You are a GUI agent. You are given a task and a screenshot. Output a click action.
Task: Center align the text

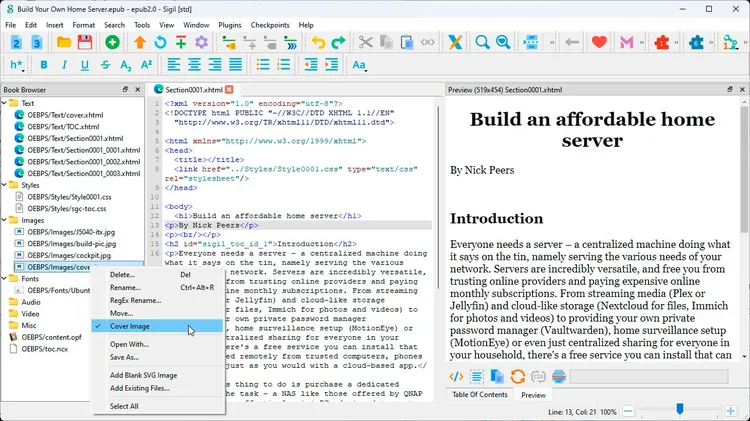194,65
